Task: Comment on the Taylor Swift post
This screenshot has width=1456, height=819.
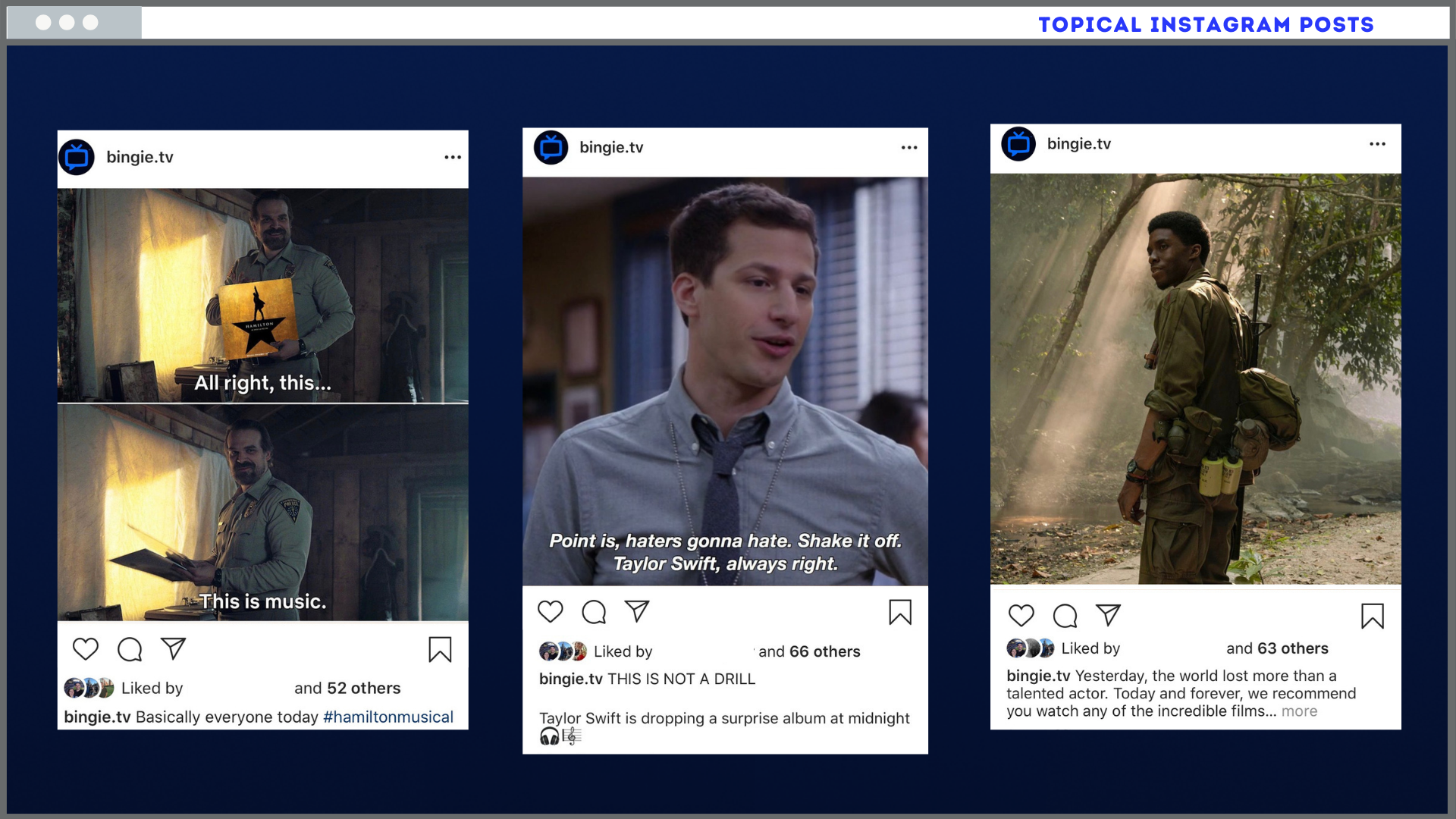Action: pyautogui.click(x=594, y=612)
